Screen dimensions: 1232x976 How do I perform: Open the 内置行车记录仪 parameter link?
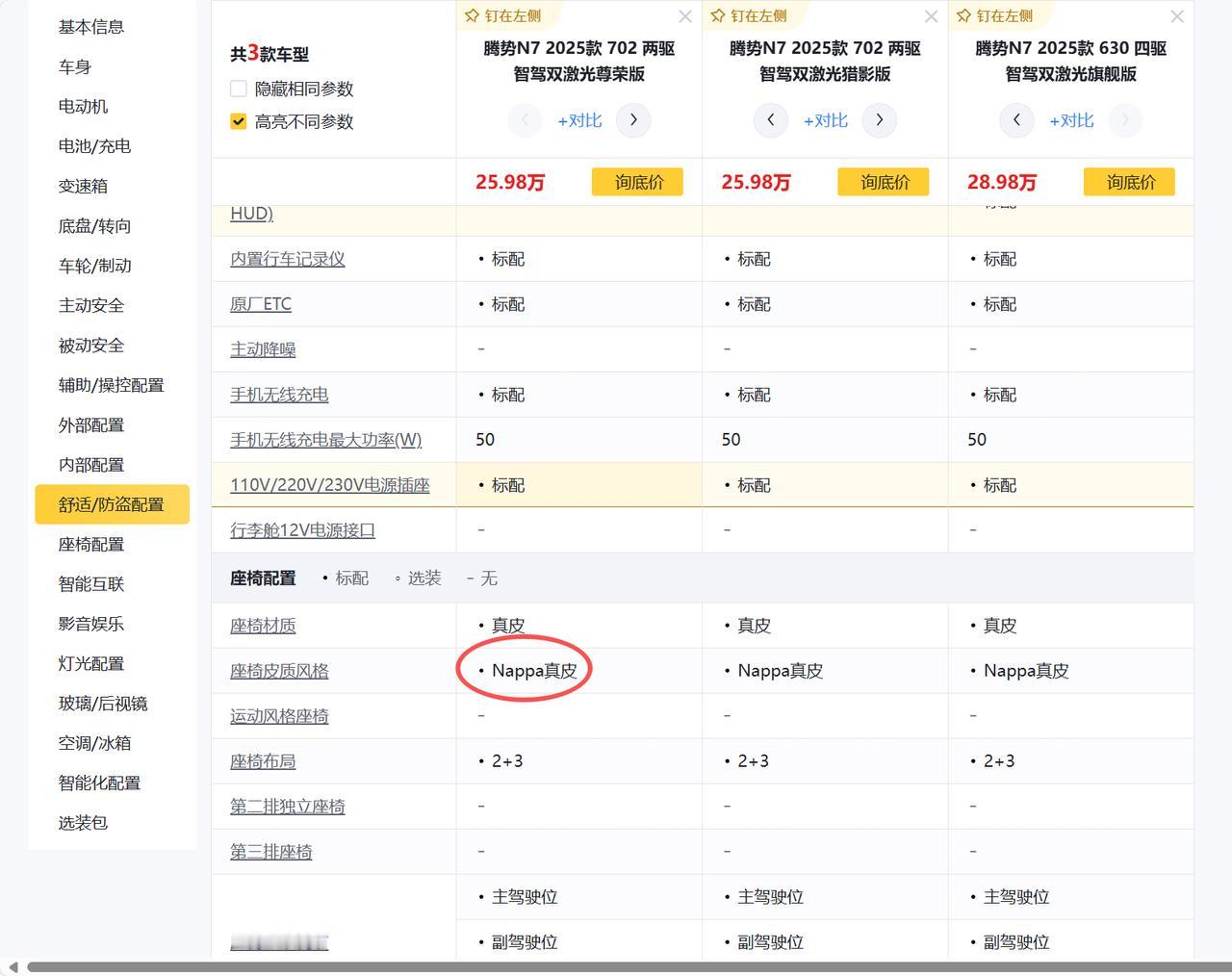pos(288,259)
